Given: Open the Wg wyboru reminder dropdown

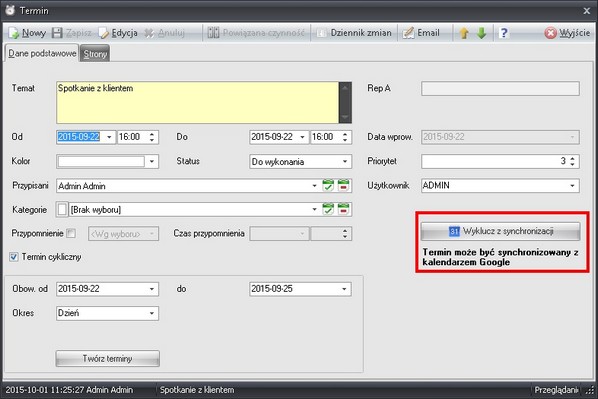Looking at the screenshot, I should click(x=123, y=233).
